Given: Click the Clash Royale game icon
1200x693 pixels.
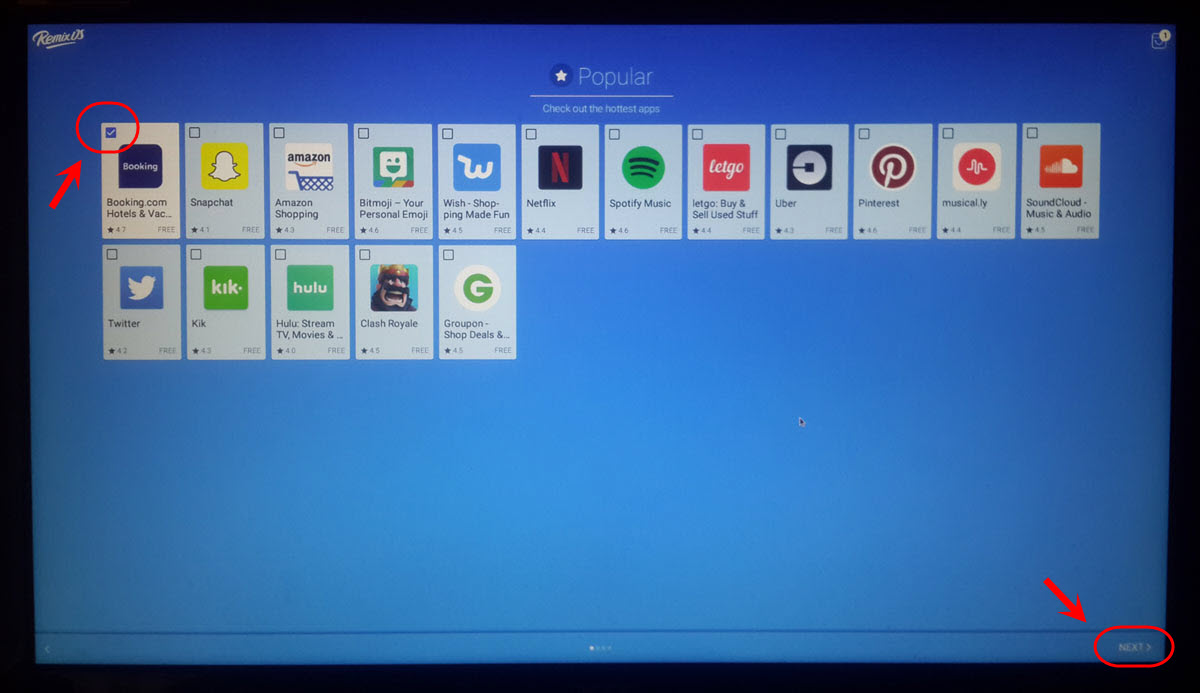Looking at the screenshot, I should (393, 288).
